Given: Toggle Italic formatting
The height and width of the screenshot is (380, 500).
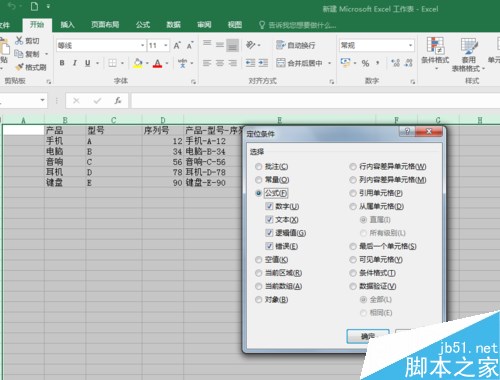Looking at the screenshot, I should pyautogui.click(x=75, y=63).
